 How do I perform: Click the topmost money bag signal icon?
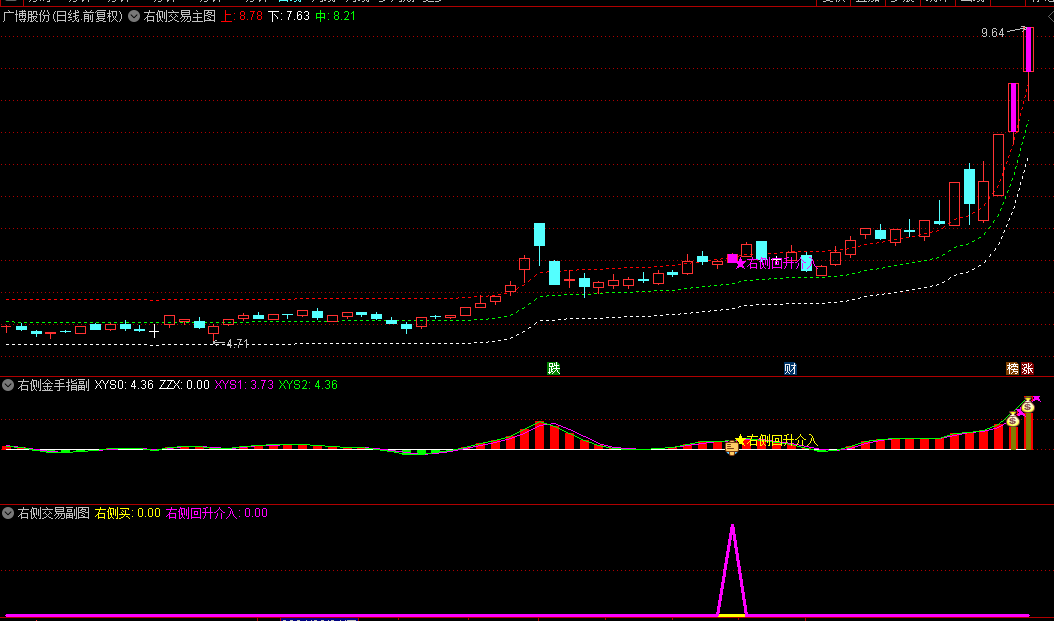click(x=1028, y=405)
